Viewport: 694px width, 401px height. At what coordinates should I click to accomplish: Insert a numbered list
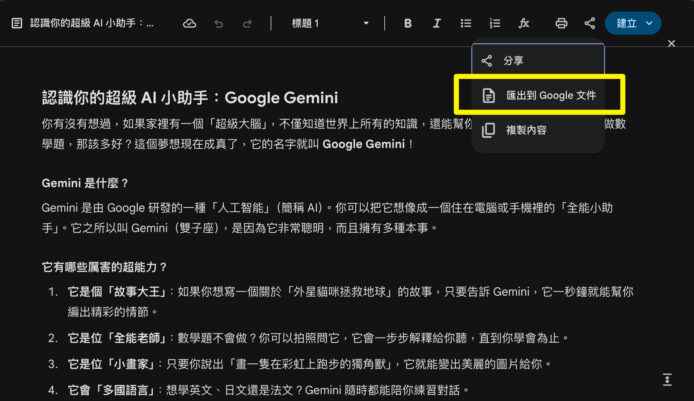[495, 23]
